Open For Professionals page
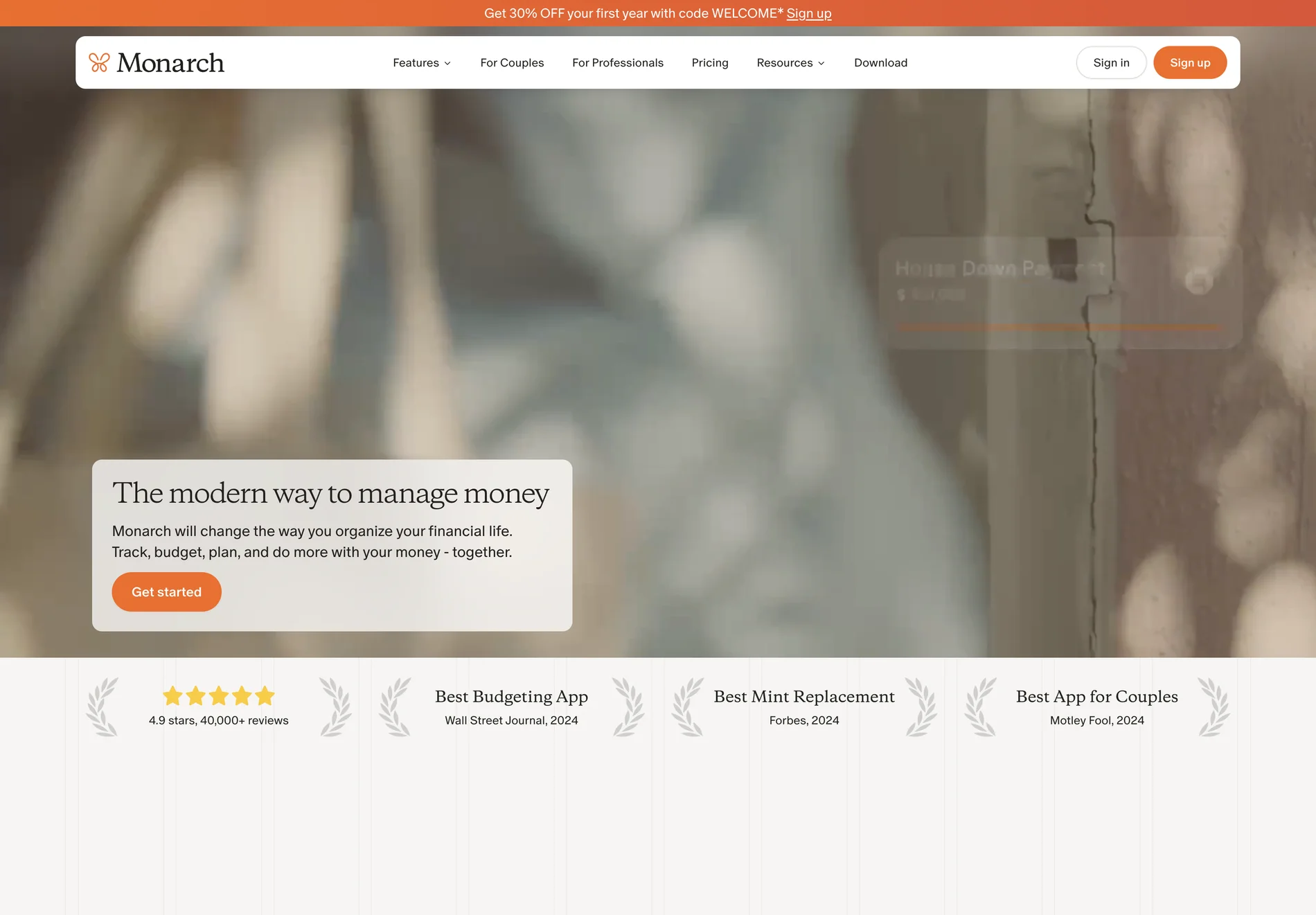This screenshot has height=915, width=1316. point(618,63)
